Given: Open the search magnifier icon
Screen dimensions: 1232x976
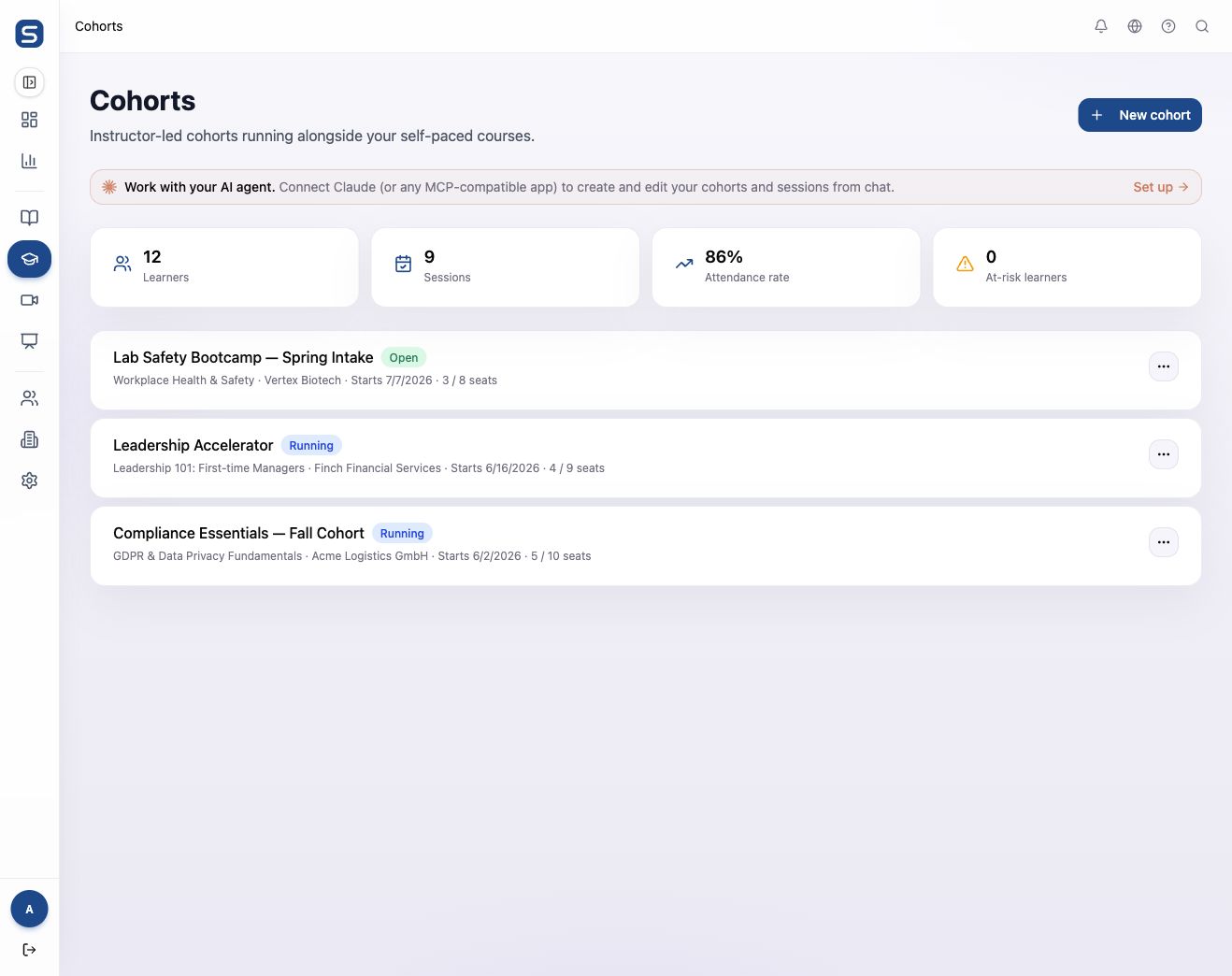Looking at the screenshot, I should [x=1202, y=26].
